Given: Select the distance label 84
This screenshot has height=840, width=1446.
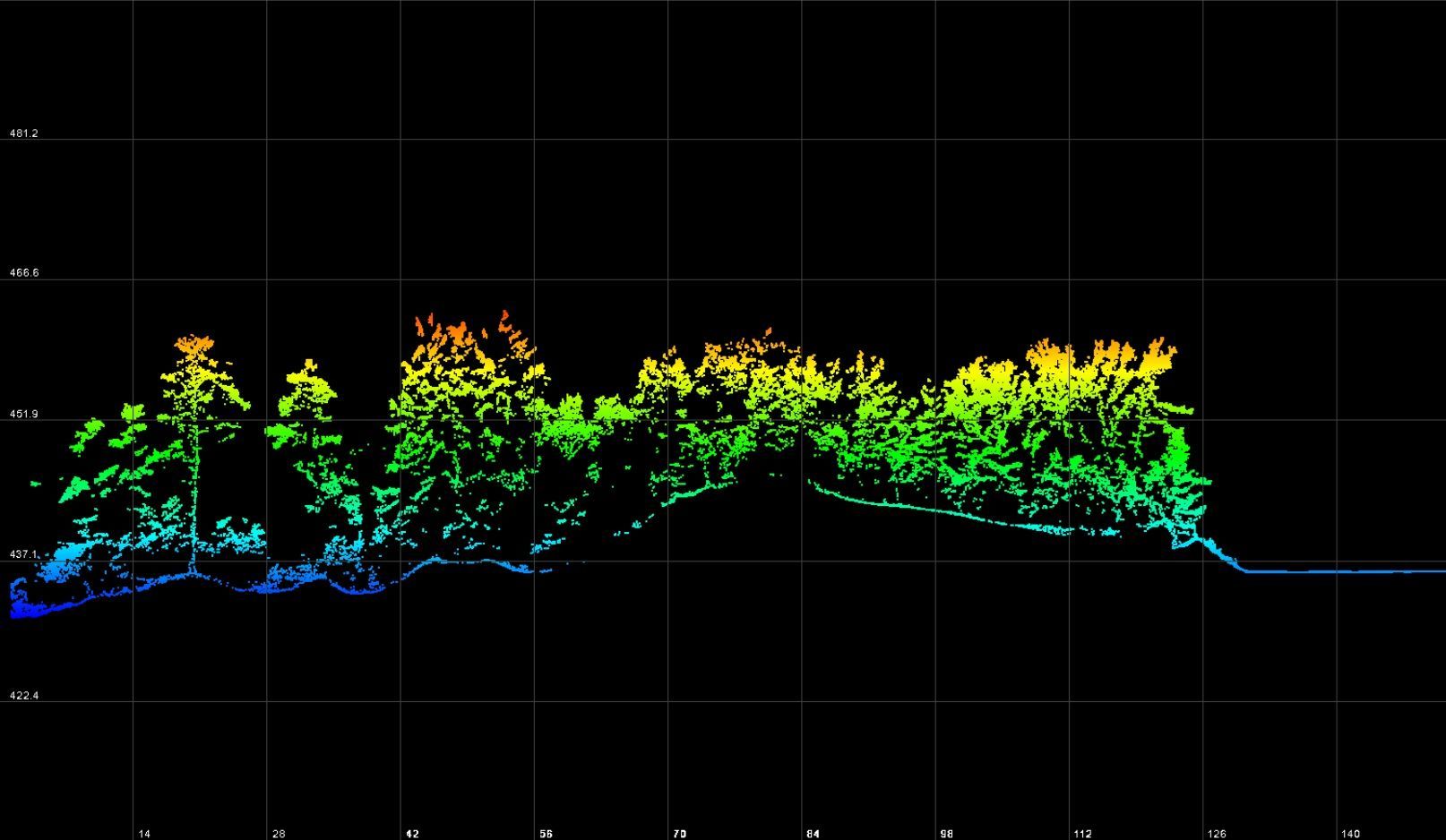Looking at the screenshot, I should coord(814,831).
